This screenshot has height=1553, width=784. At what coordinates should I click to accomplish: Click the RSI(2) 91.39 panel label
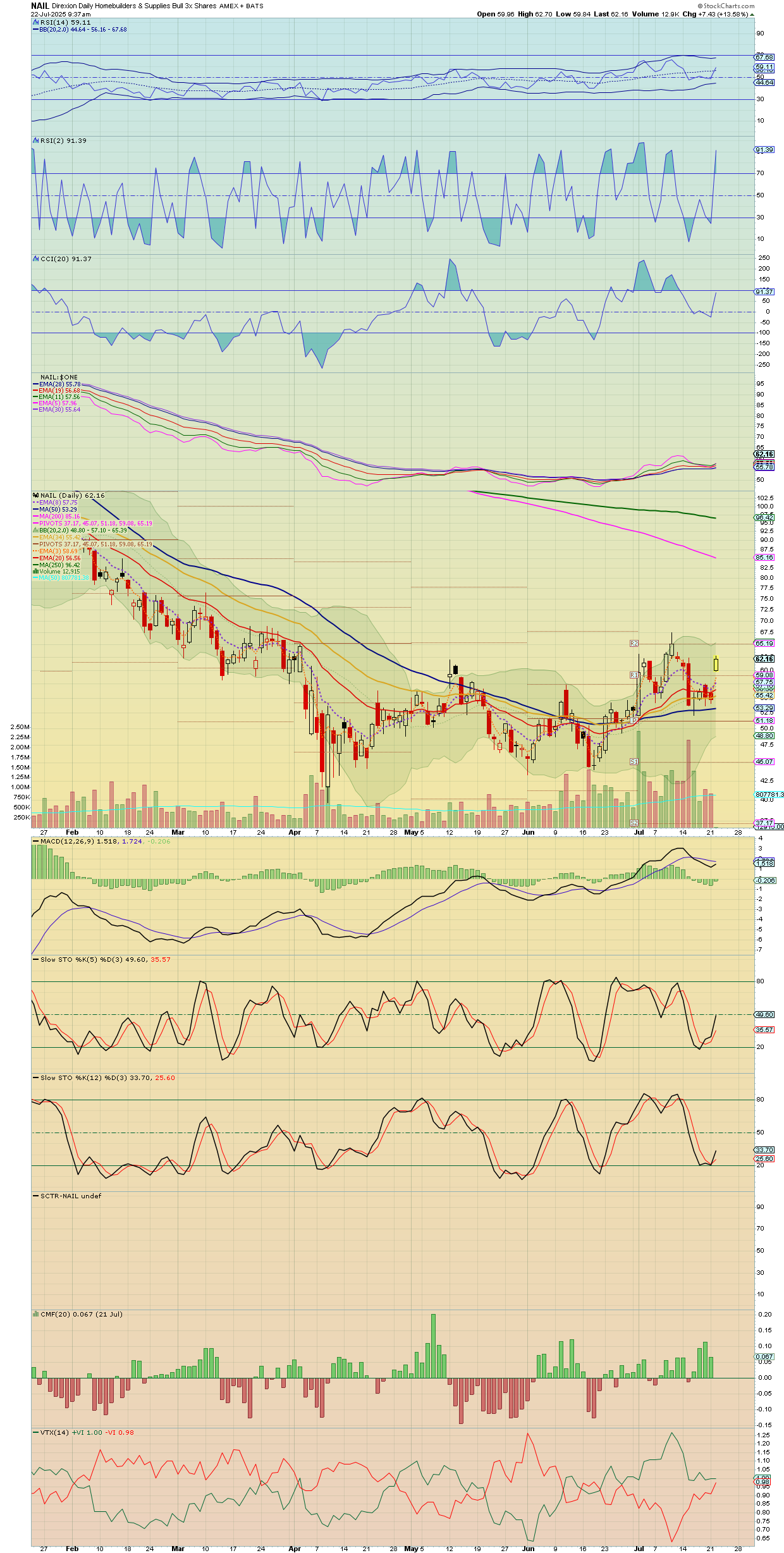click(x=63, y=140)
